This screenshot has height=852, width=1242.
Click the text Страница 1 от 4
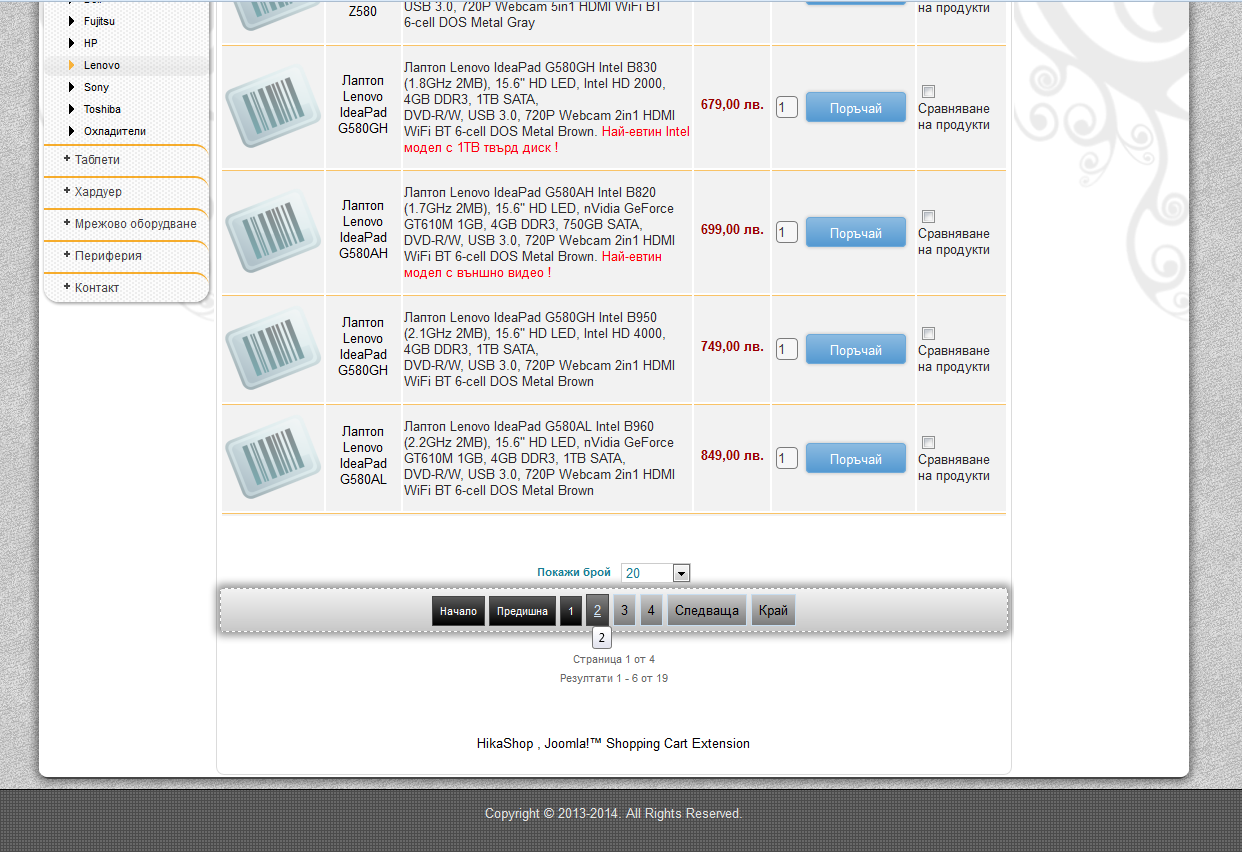click(614, 660)
